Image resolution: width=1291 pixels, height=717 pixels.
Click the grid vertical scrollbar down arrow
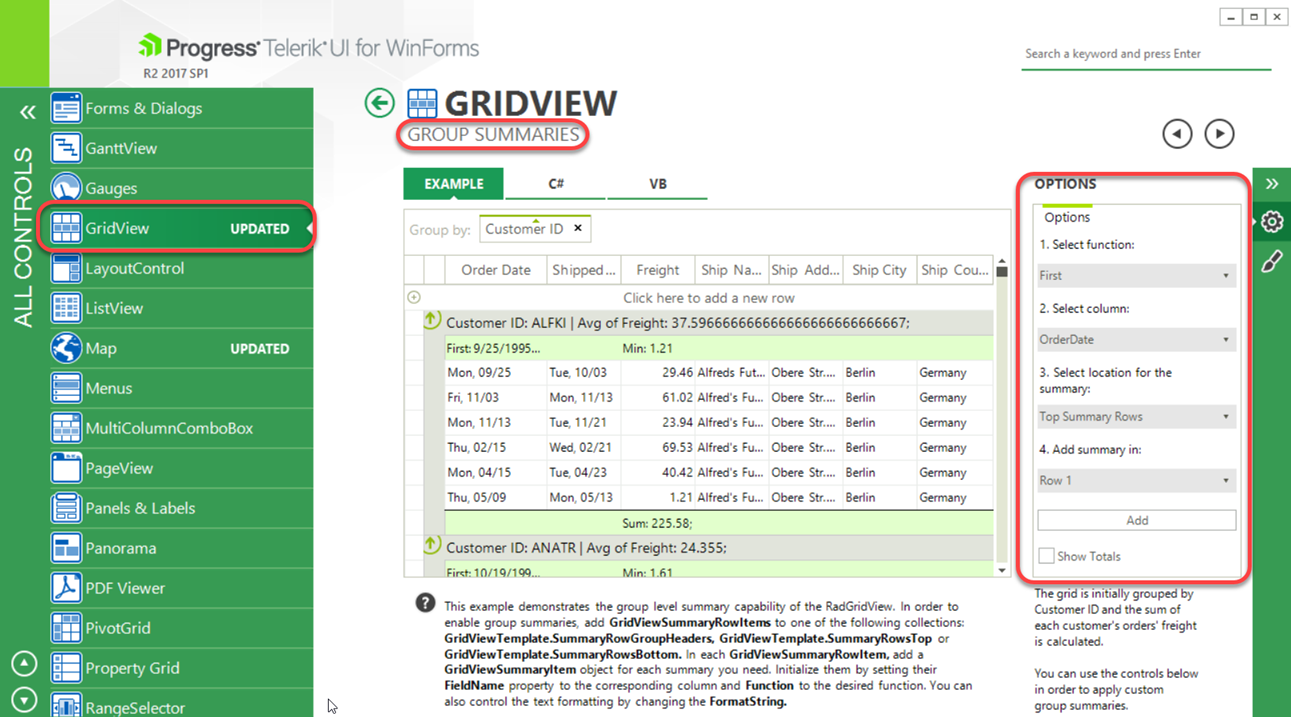[x=1002, y=570]
